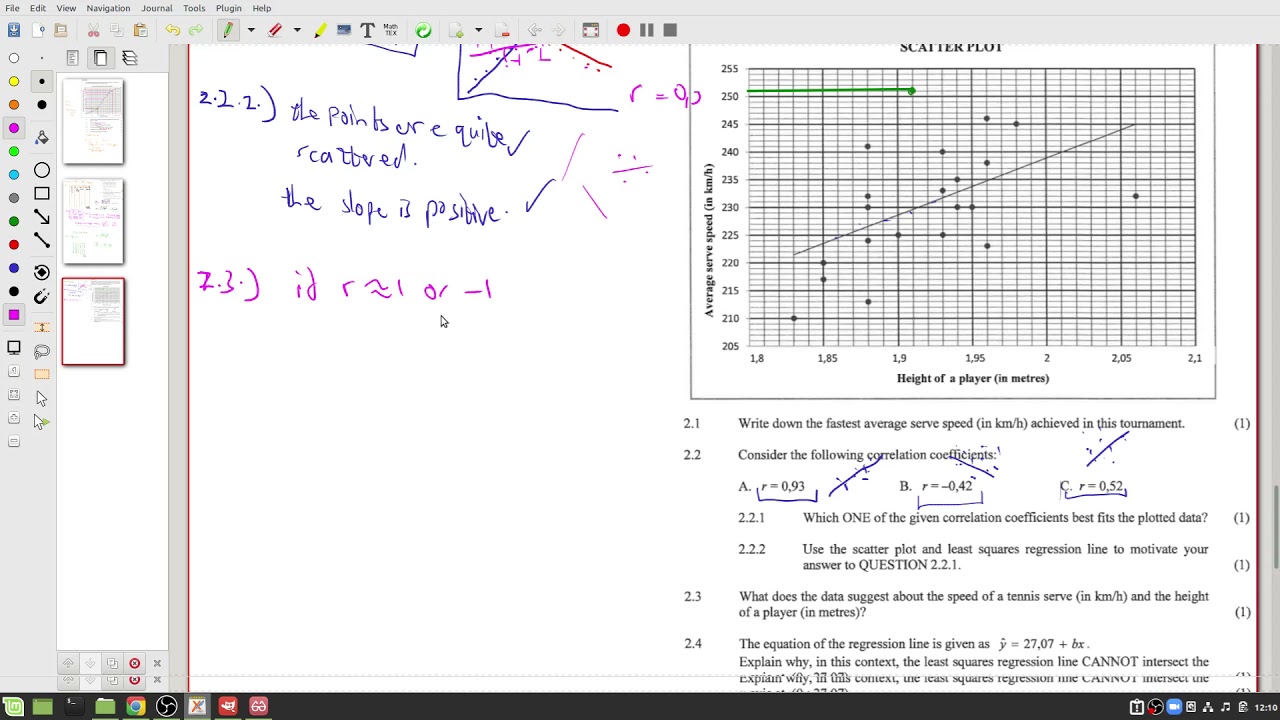
Task: Select the object selection arrow tool
Action: point(42,398)
